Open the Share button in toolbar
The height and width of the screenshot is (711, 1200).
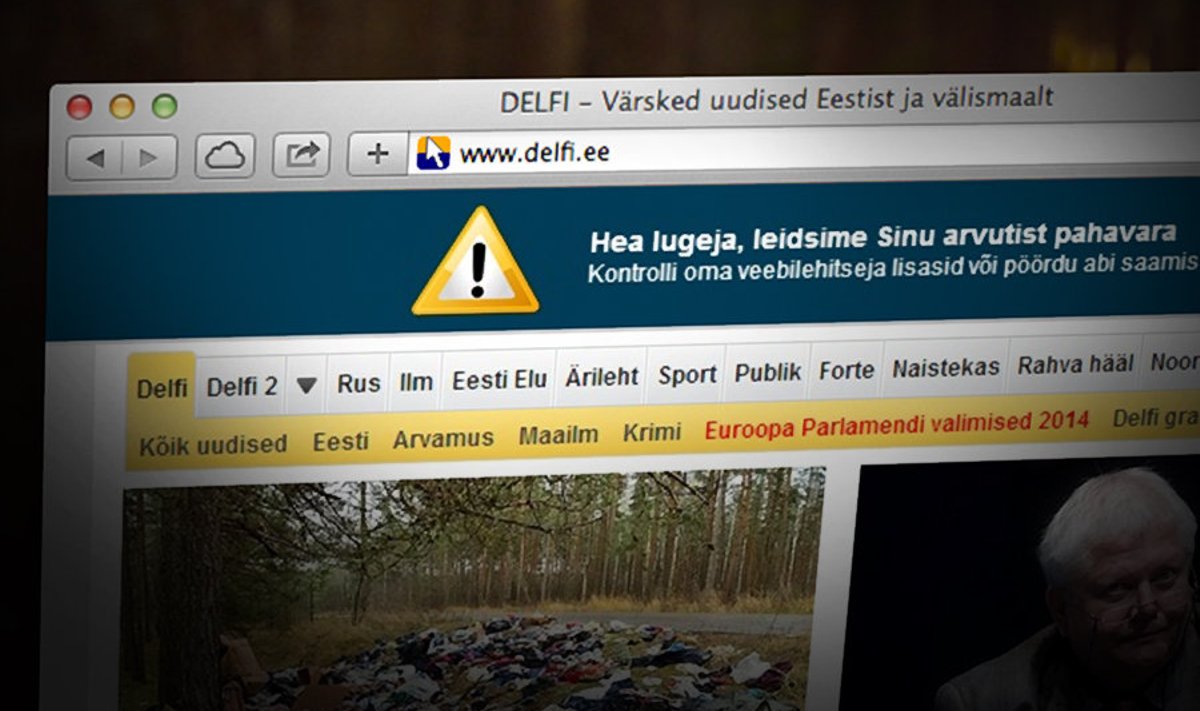301,154
